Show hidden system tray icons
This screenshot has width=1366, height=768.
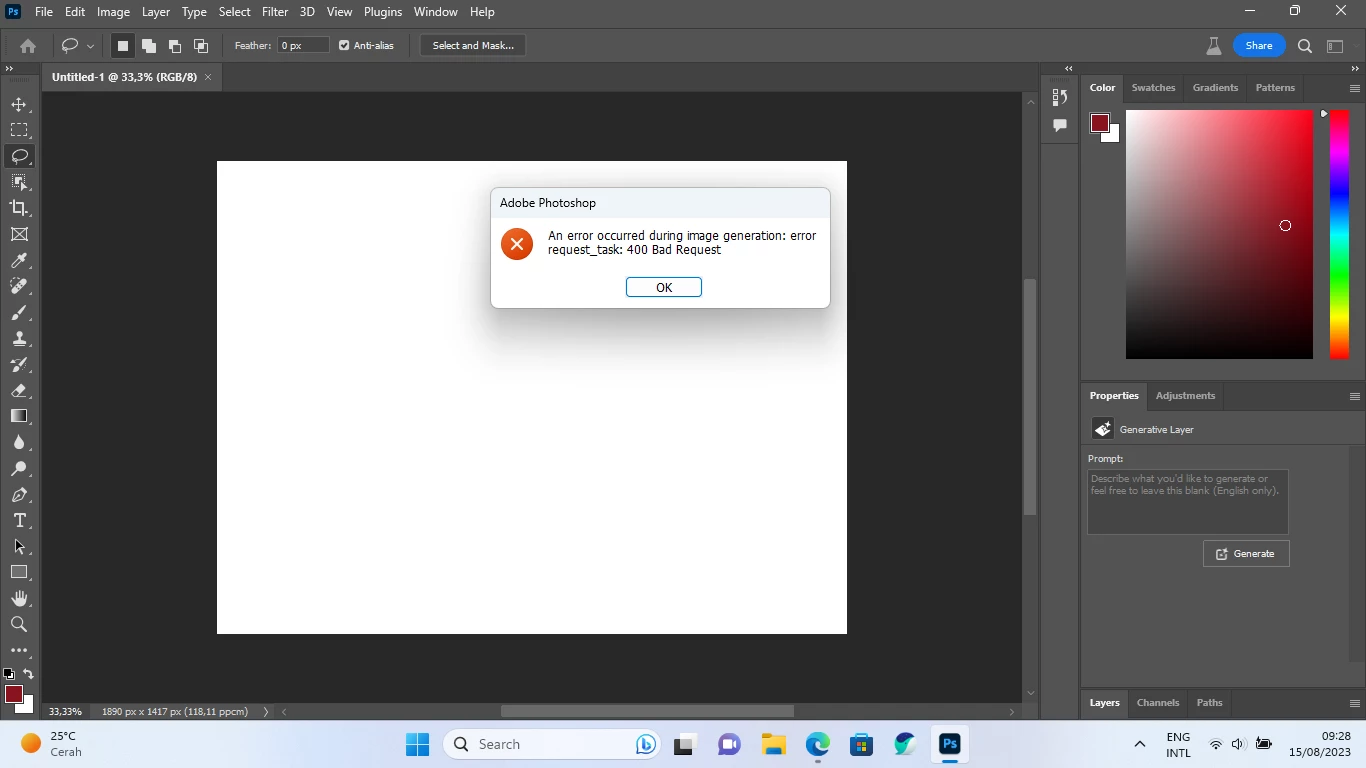point(1139,744)
